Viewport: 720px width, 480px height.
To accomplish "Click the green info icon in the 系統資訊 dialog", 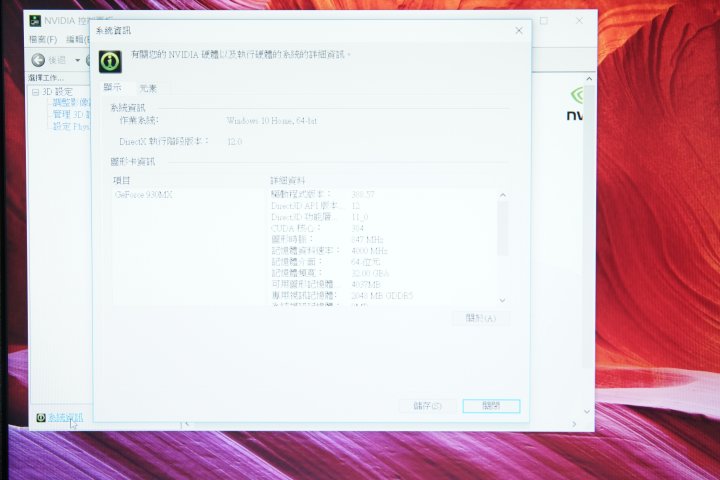I will coord(110,61).
